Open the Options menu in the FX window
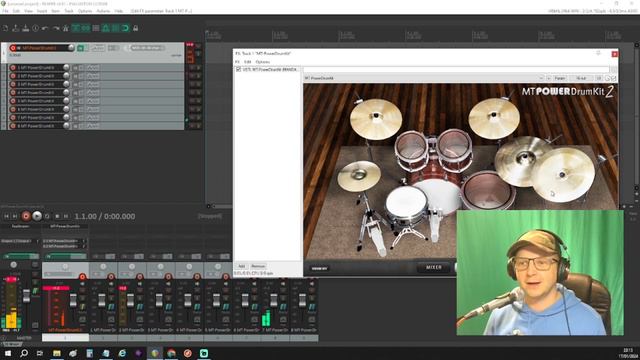640x360 pixels. [262, 62]
